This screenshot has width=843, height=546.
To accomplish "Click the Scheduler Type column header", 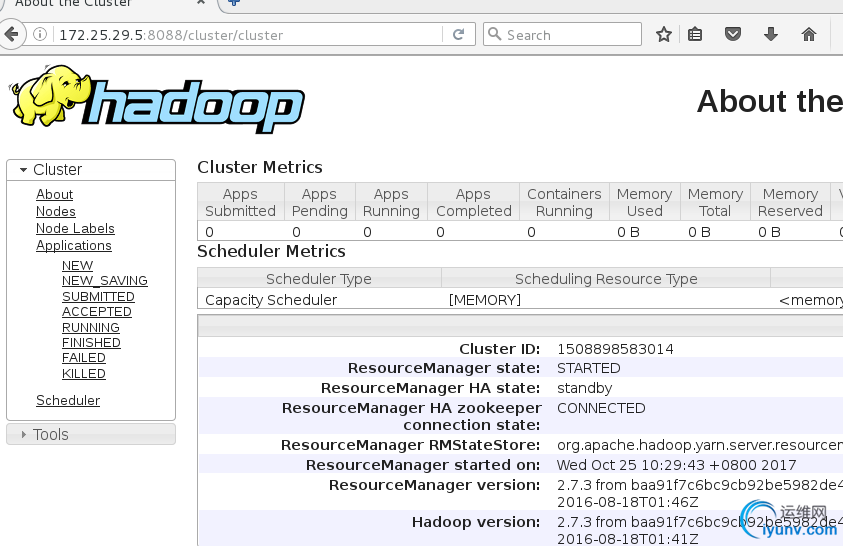I will click(319, 279).
